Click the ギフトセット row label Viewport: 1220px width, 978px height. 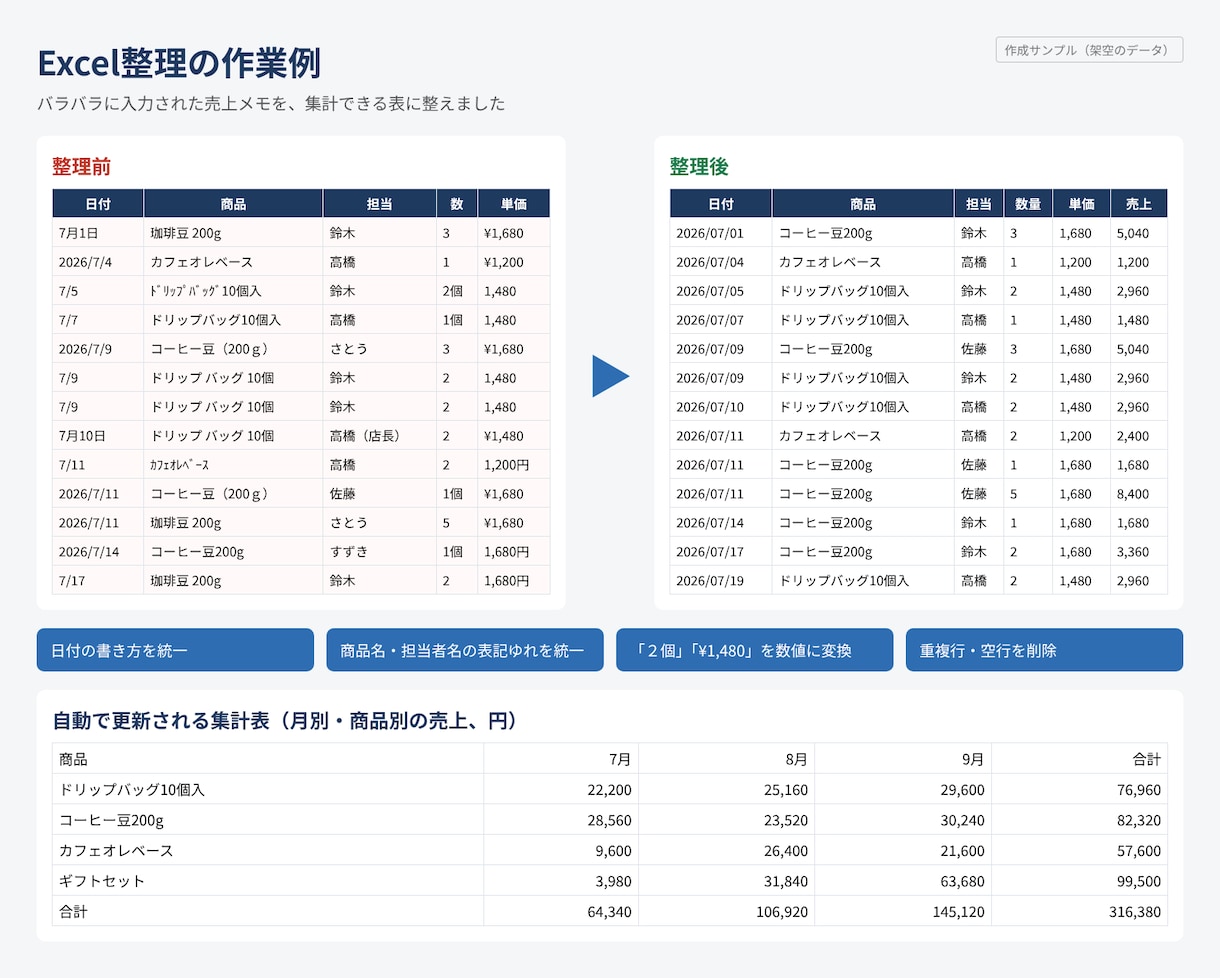click(268, 881)
